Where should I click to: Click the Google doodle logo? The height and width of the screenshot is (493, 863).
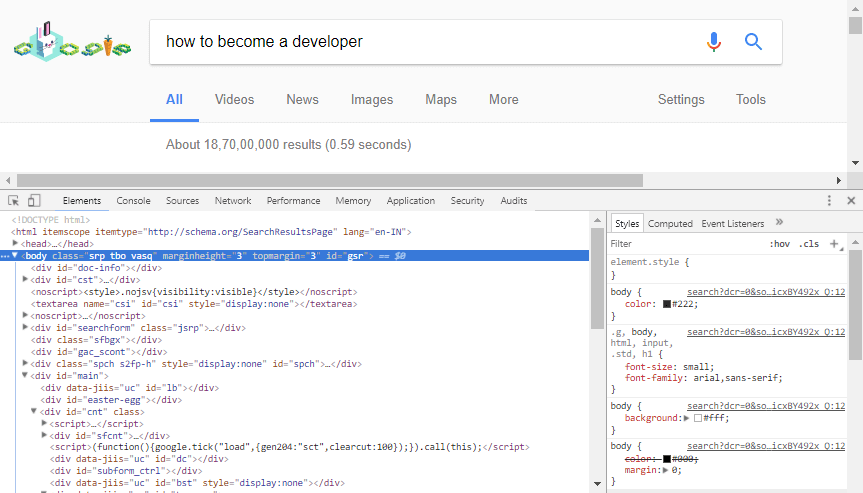coord(72,42)
